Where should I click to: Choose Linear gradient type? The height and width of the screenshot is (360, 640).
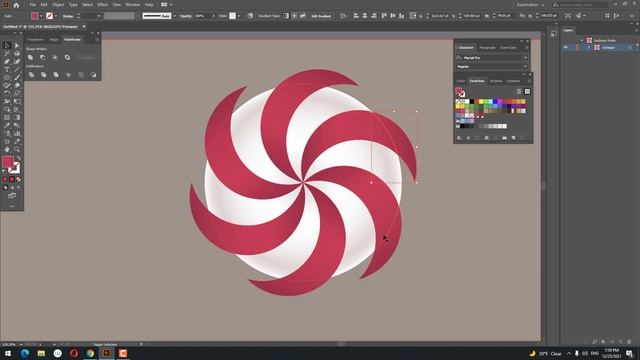pos(286,16)
